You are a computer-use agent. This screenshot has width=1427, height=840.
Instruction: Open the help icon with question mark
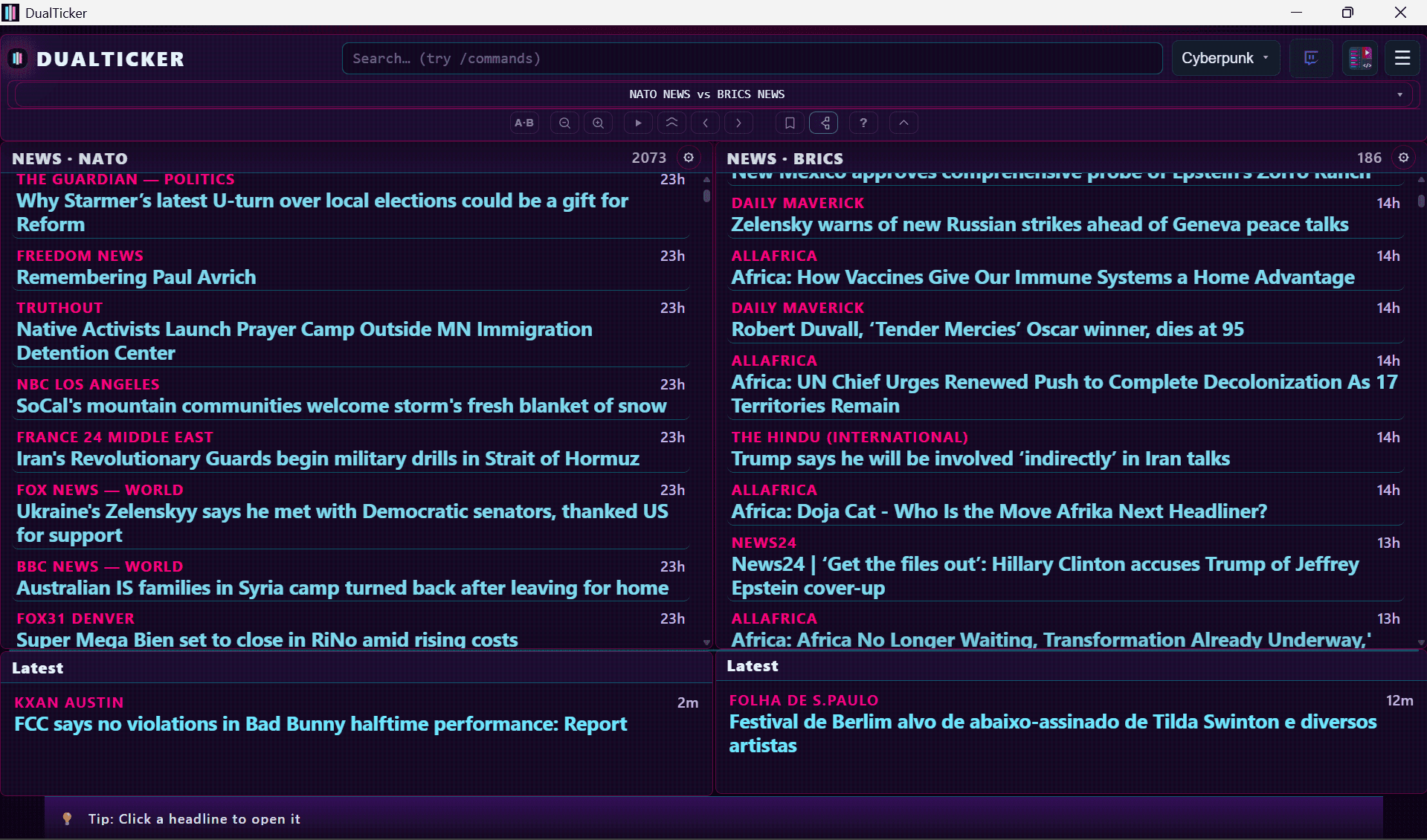coord(863,123)
